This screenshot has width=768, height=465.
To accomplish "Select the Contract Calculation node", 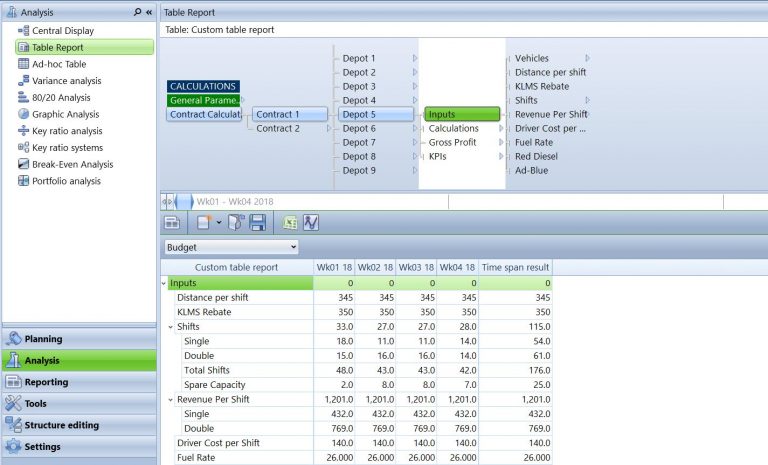I will (x=204, y=114).
